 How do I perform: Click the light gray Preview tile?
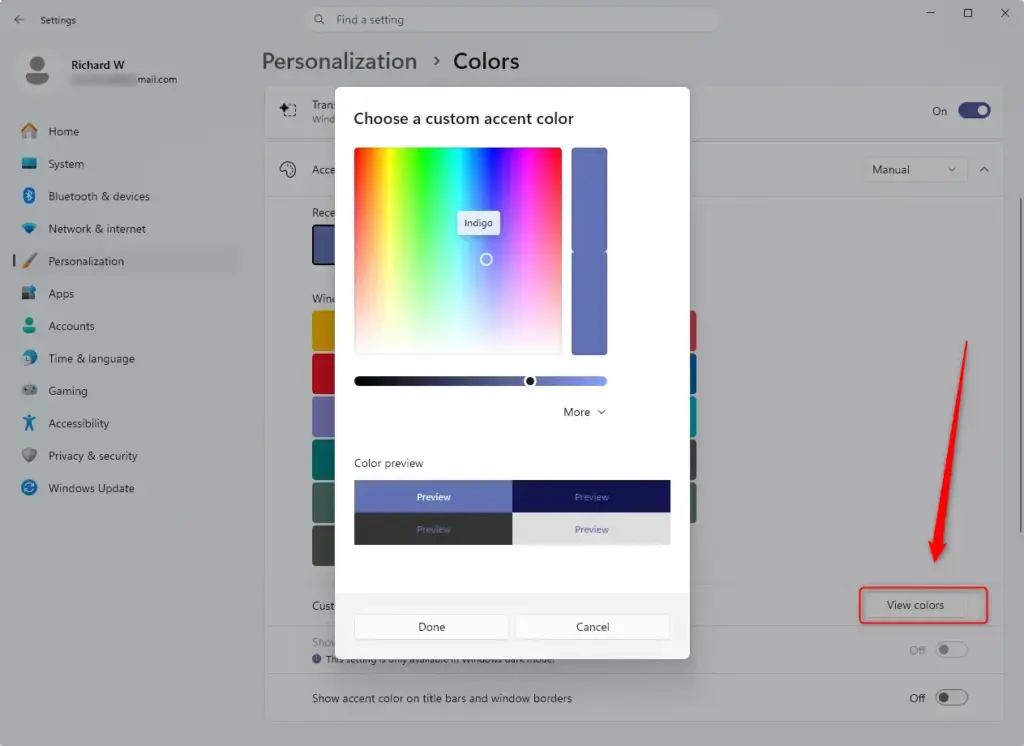[592, 528]
